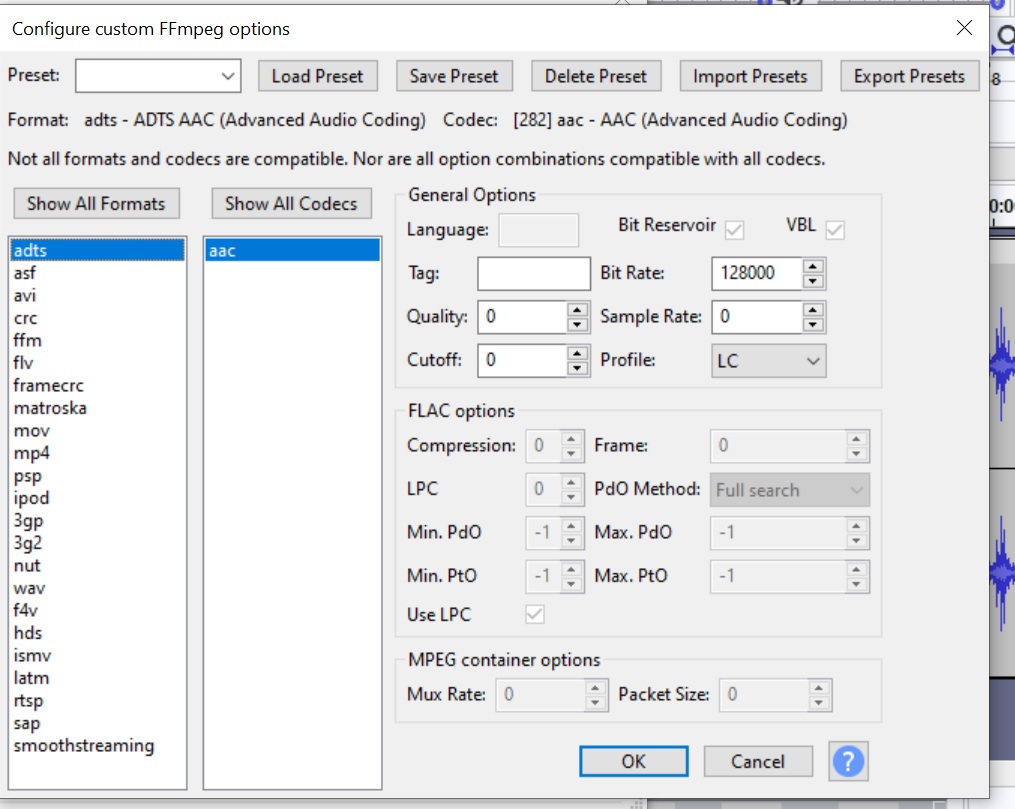Click Show All Formats button
The height and width of the screenshot is (809, 1015).
(x=96, y=204)
